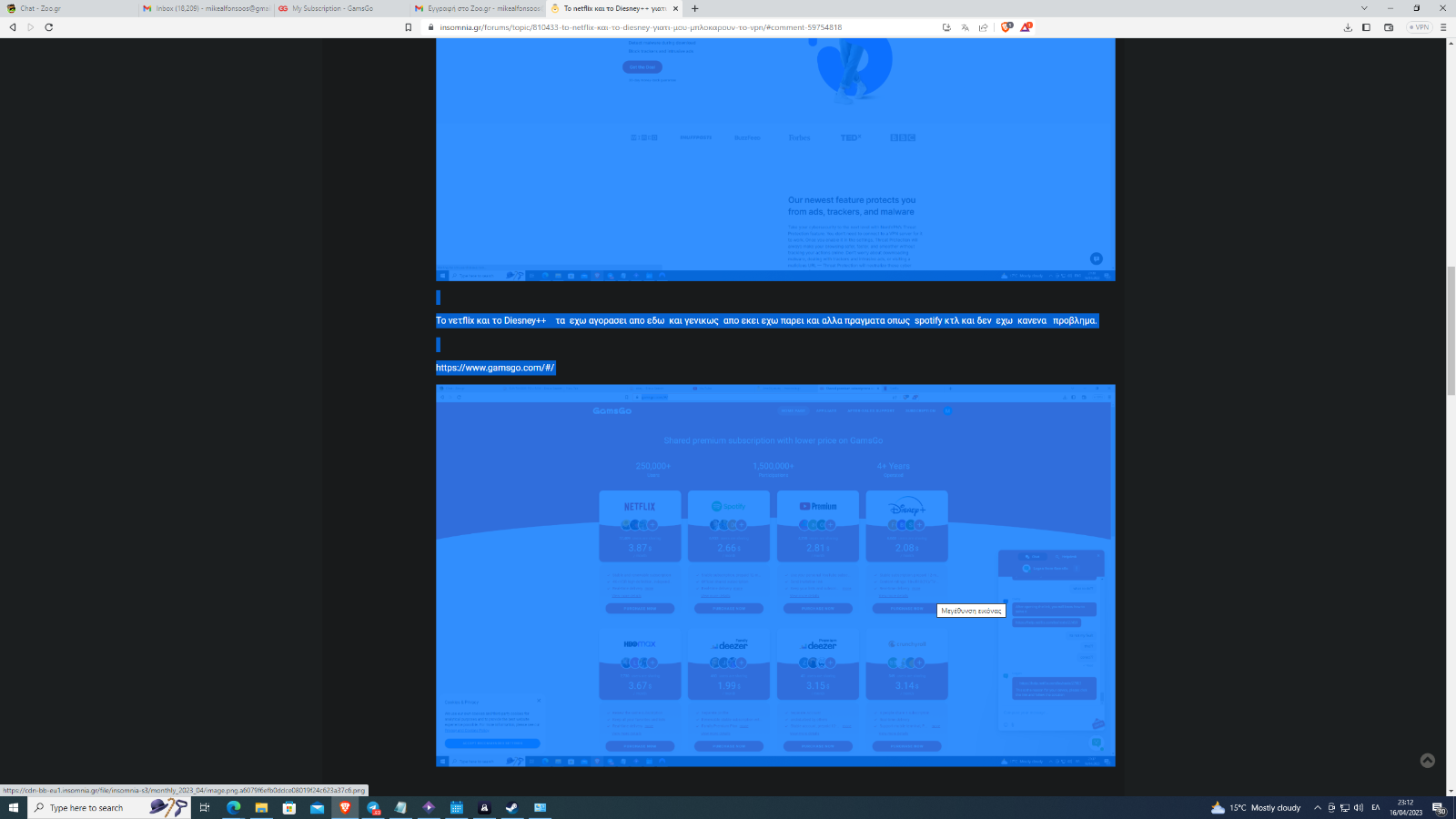The image size is (1456, 819).
Task: Open the Mail app from the taskbar
Action: (x=317, y=807)
